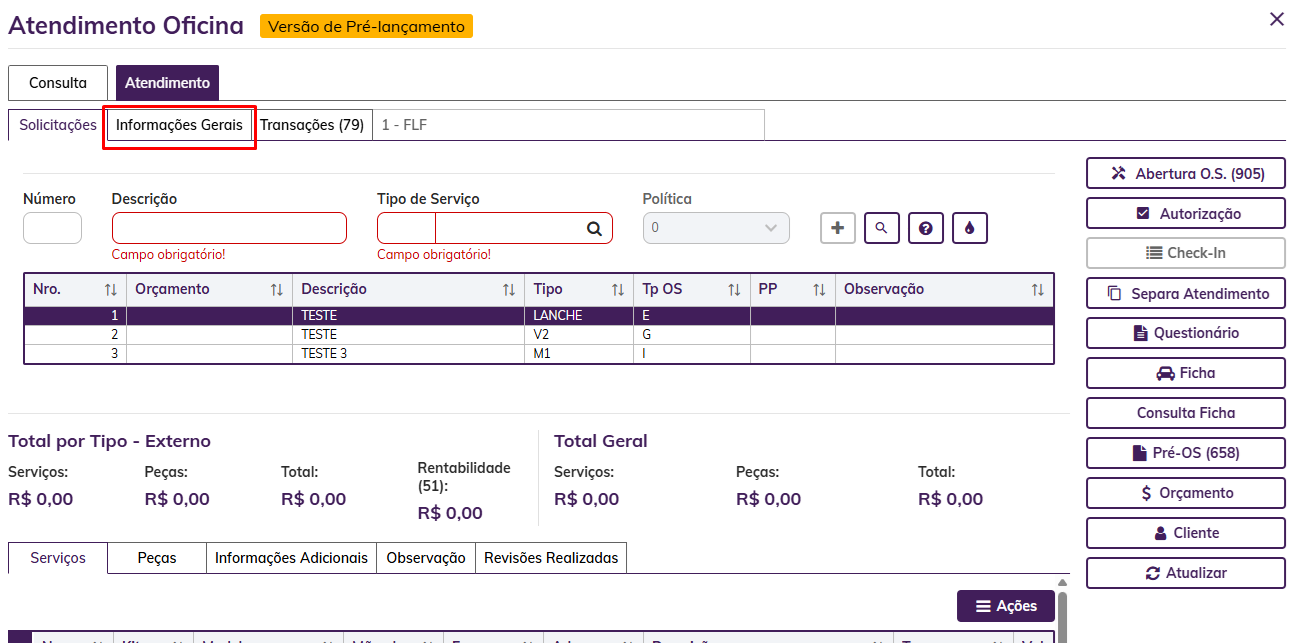Open the Ações menu button

(1005, 606)
